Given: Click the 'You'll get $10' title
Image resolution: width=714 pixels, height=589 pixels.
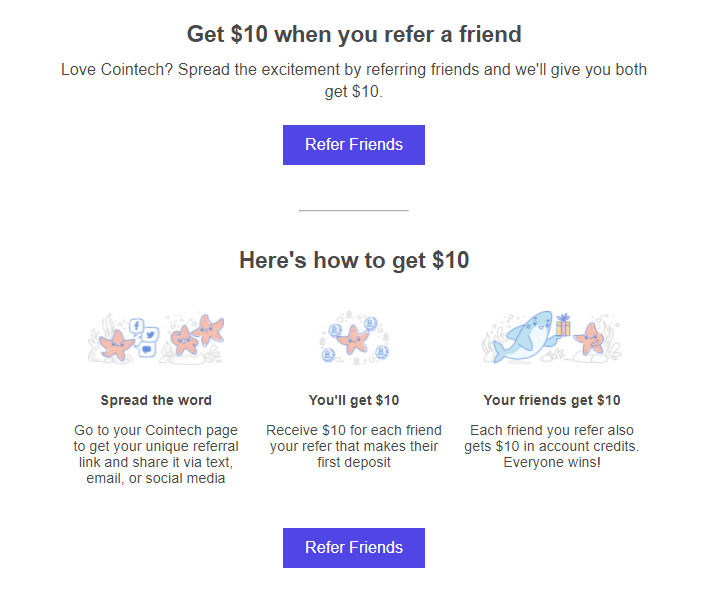Looking at the screenshot, I should tap(354, 400).
